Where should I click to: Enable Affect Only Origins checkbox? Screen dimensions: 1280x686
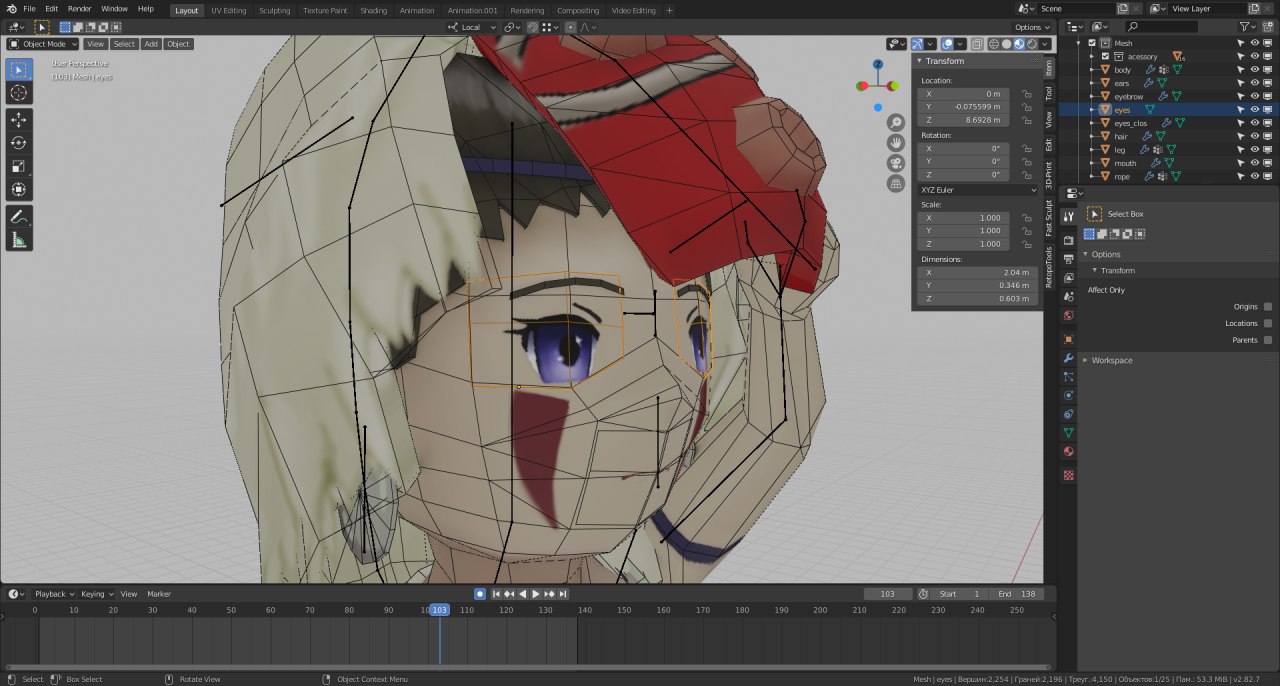pyautogui.click(x=1268, y=307)
